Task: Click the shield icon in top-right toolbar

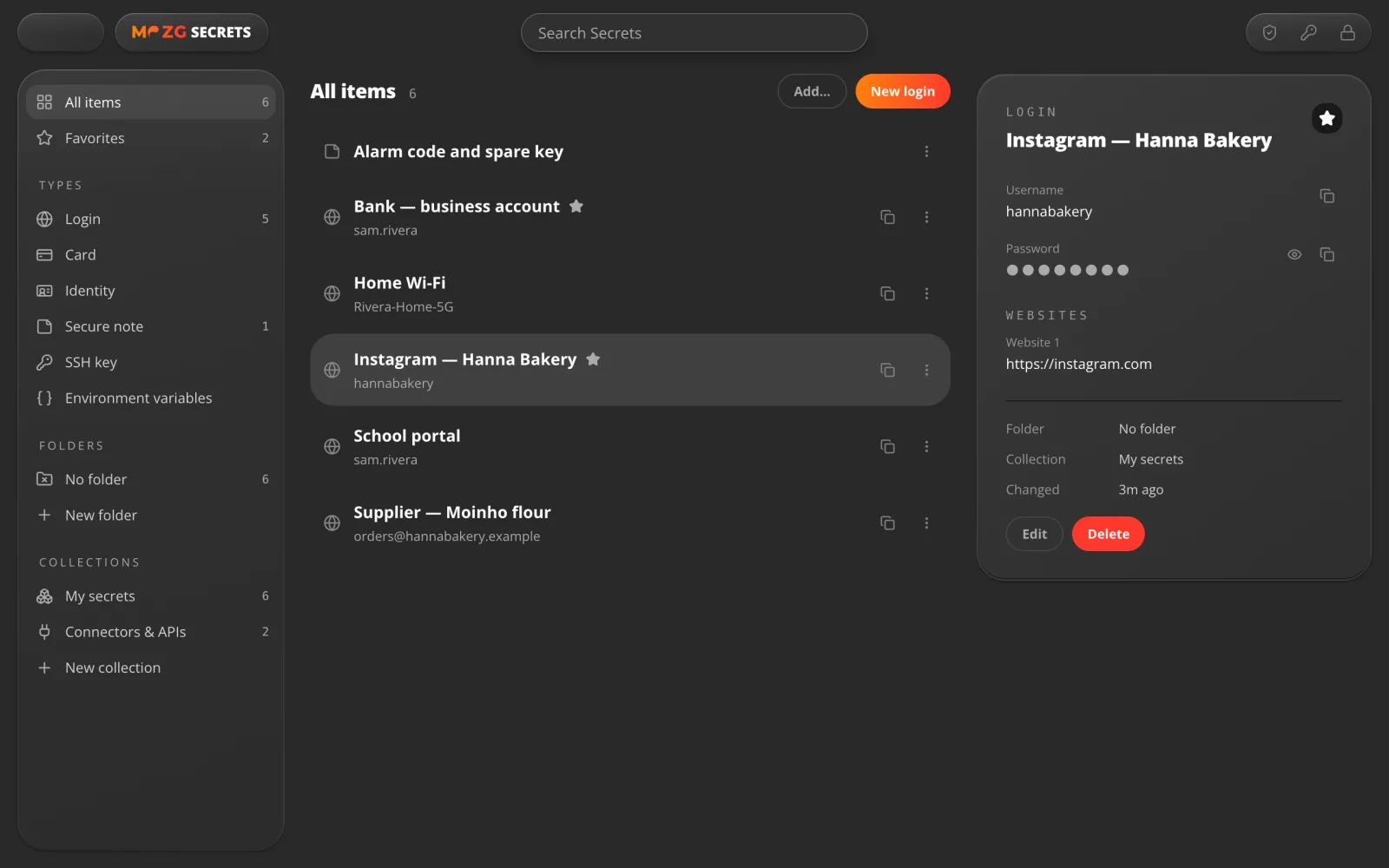Action: click(1269, 33)
